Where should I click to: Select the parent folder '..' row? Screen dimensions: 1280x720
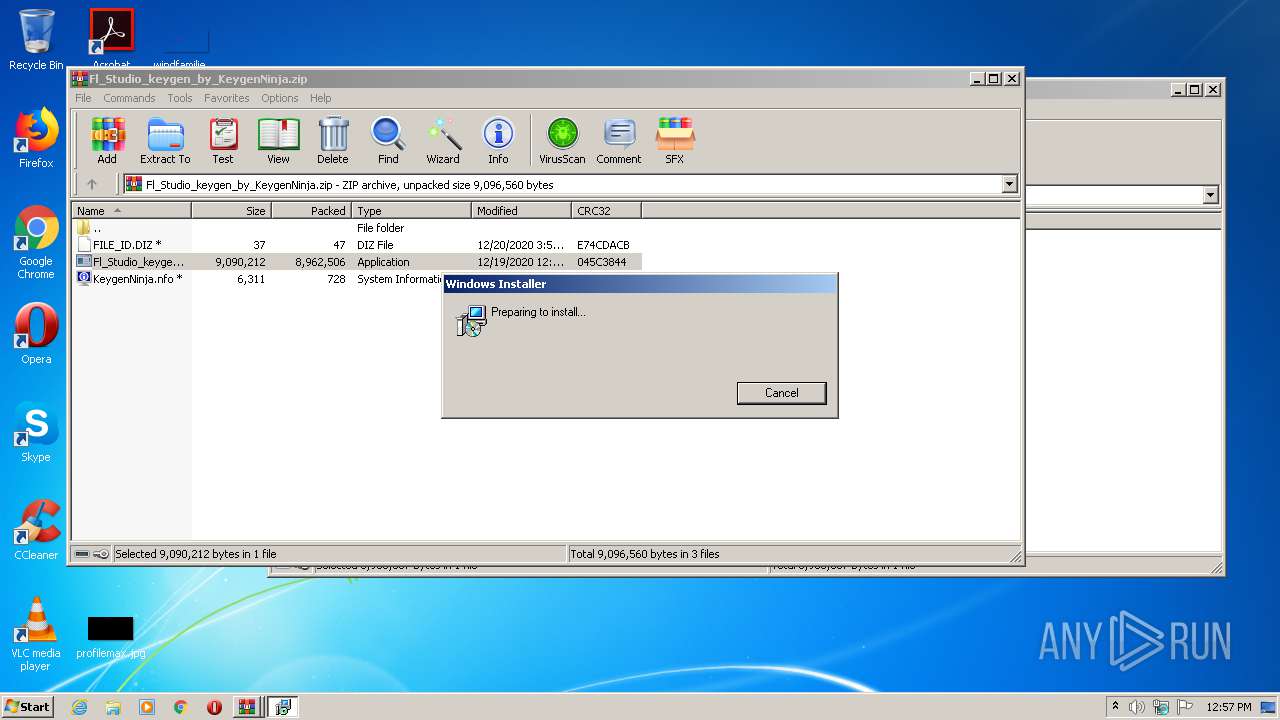point(357,228)
